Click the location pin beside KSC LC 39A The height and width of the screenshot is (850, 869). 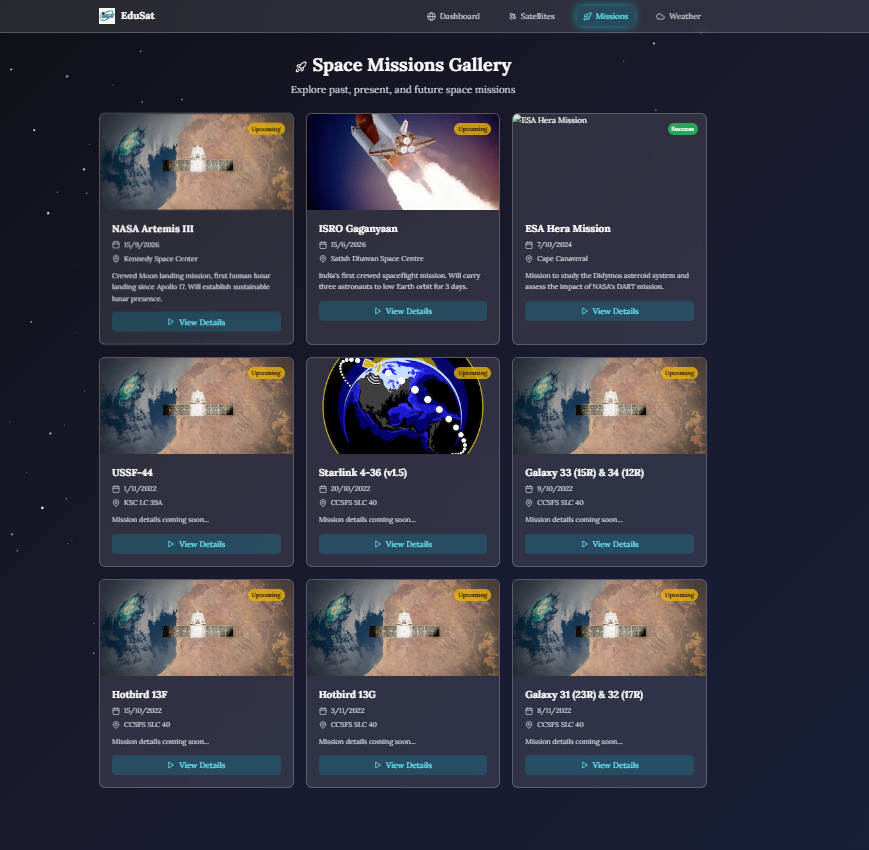[x=116, y=503]
